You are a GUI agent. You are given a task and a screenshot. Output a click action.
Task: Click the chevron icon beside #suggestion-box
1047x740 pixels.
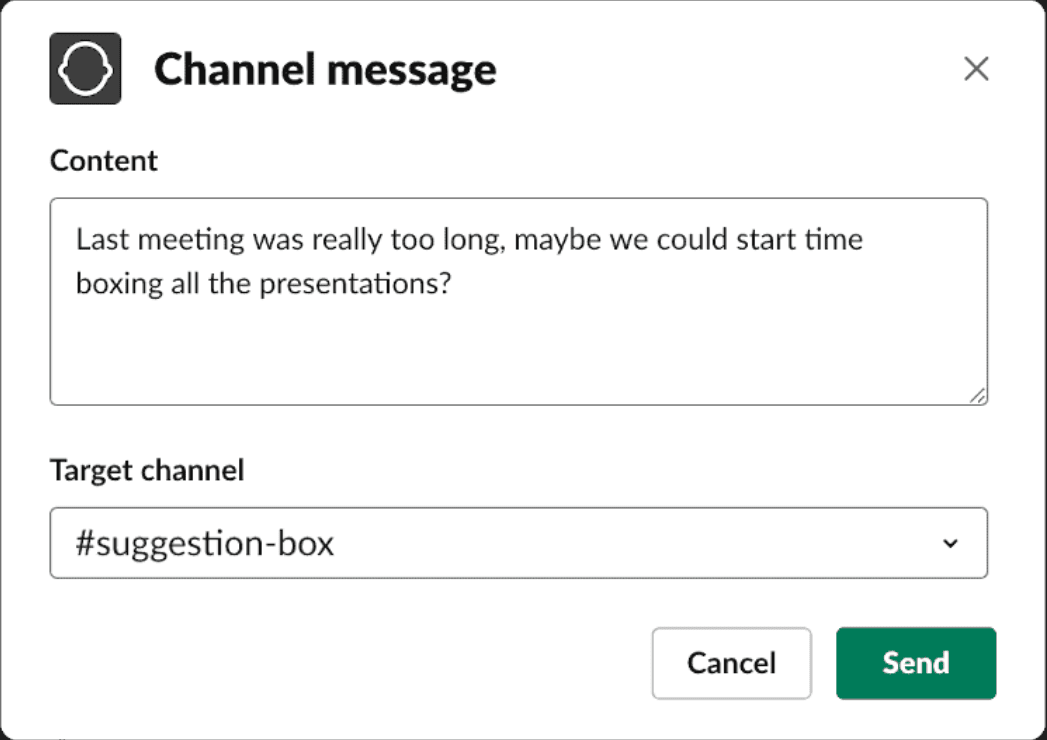coord(951,543)
